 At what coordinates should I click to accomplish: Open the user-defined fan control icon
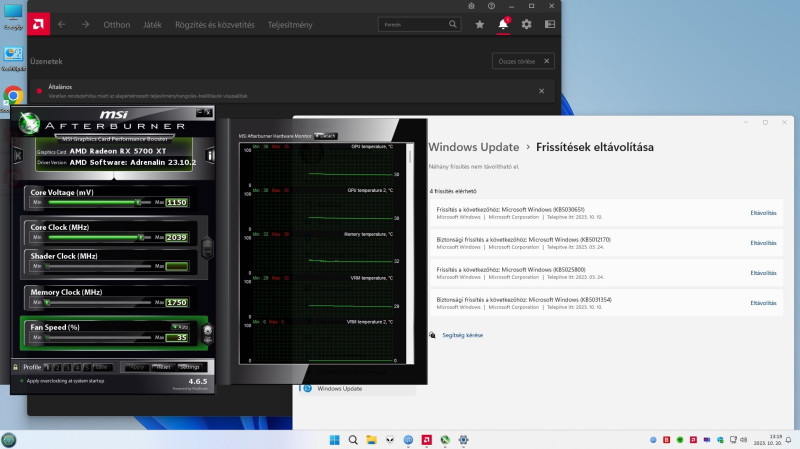(208, 333)
